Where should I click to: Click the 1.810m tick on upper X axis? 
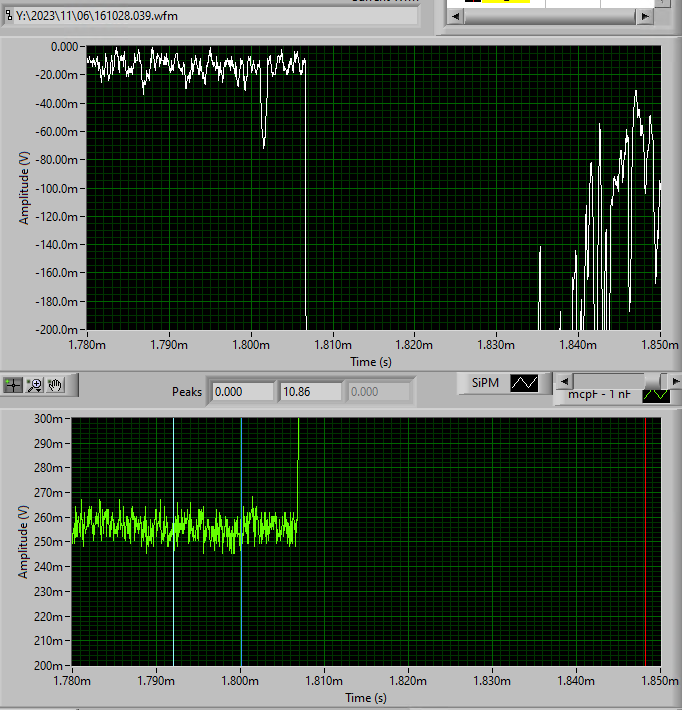click(x=333, y=345)
